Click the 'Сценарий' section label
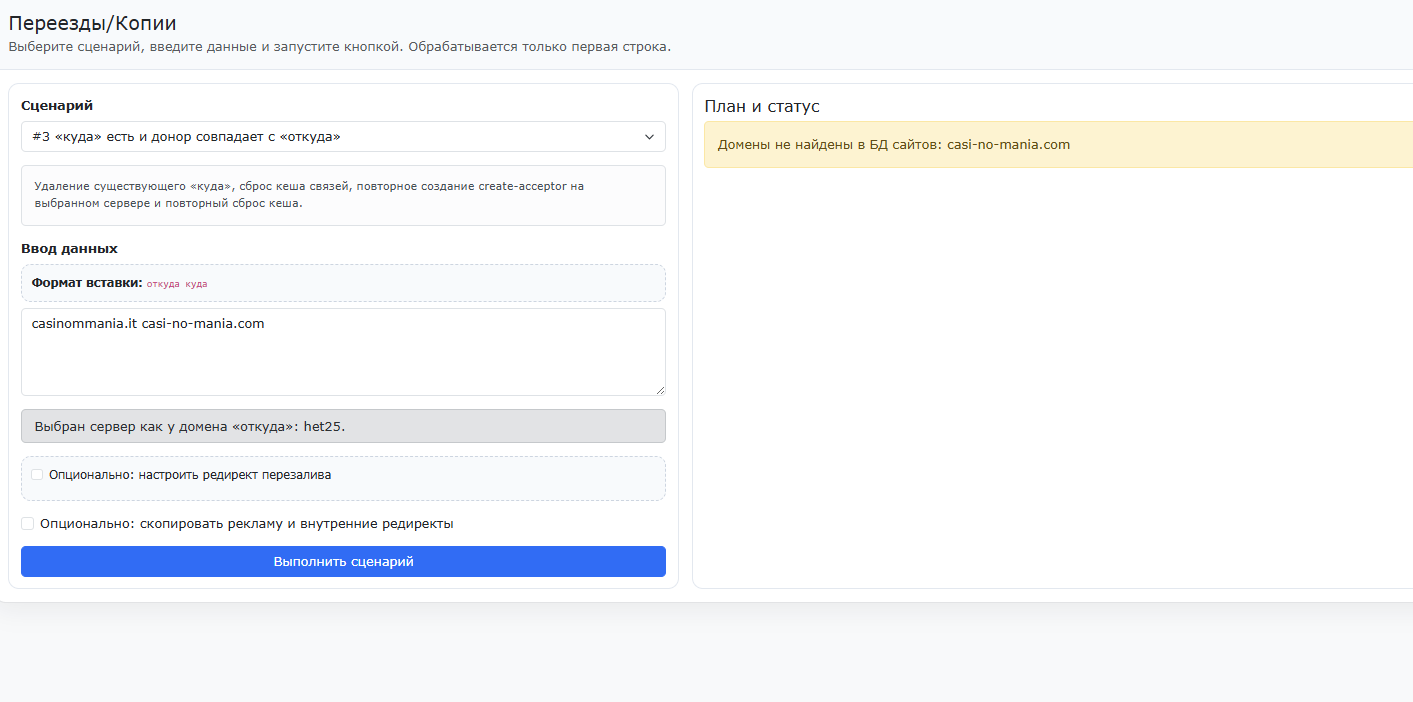The image size is (1413, 702). [x=57, y=106]
